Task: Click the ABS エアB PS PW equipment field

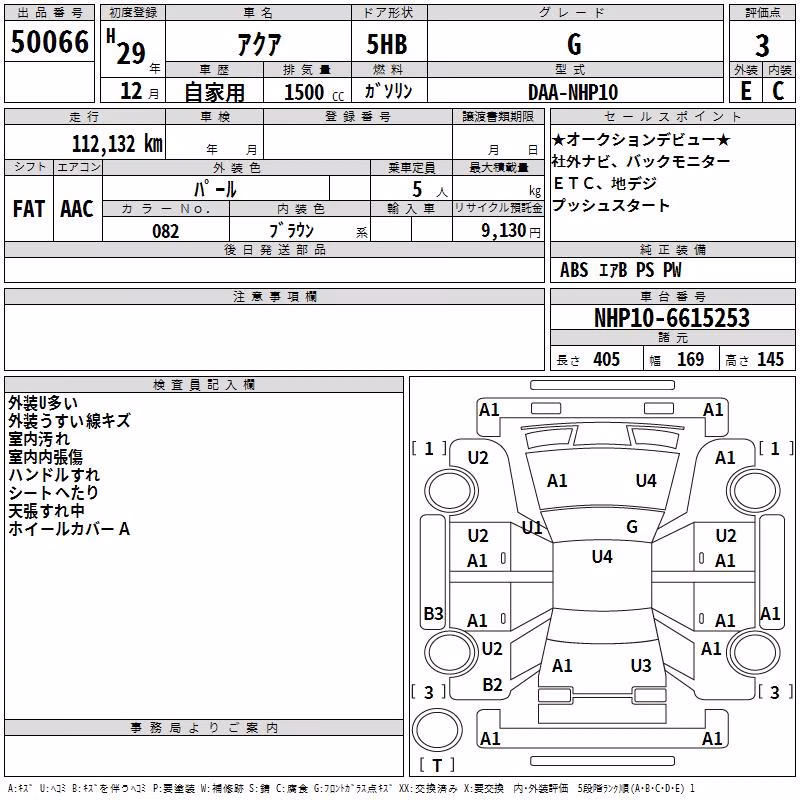Action: (x=672, y=269)
